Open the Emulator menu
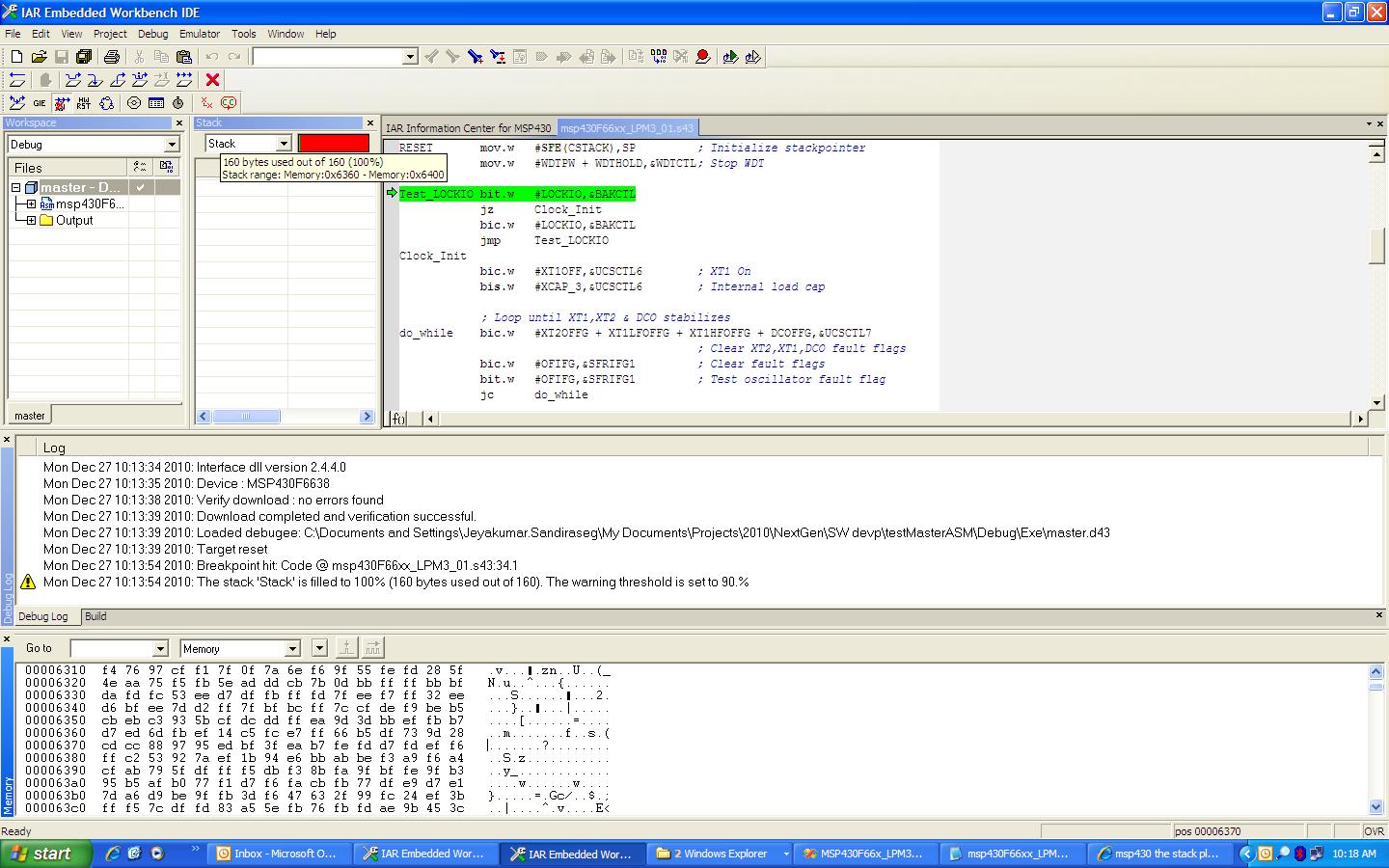This screenshot has width=1389, height=868. click(x=200, y=34)
